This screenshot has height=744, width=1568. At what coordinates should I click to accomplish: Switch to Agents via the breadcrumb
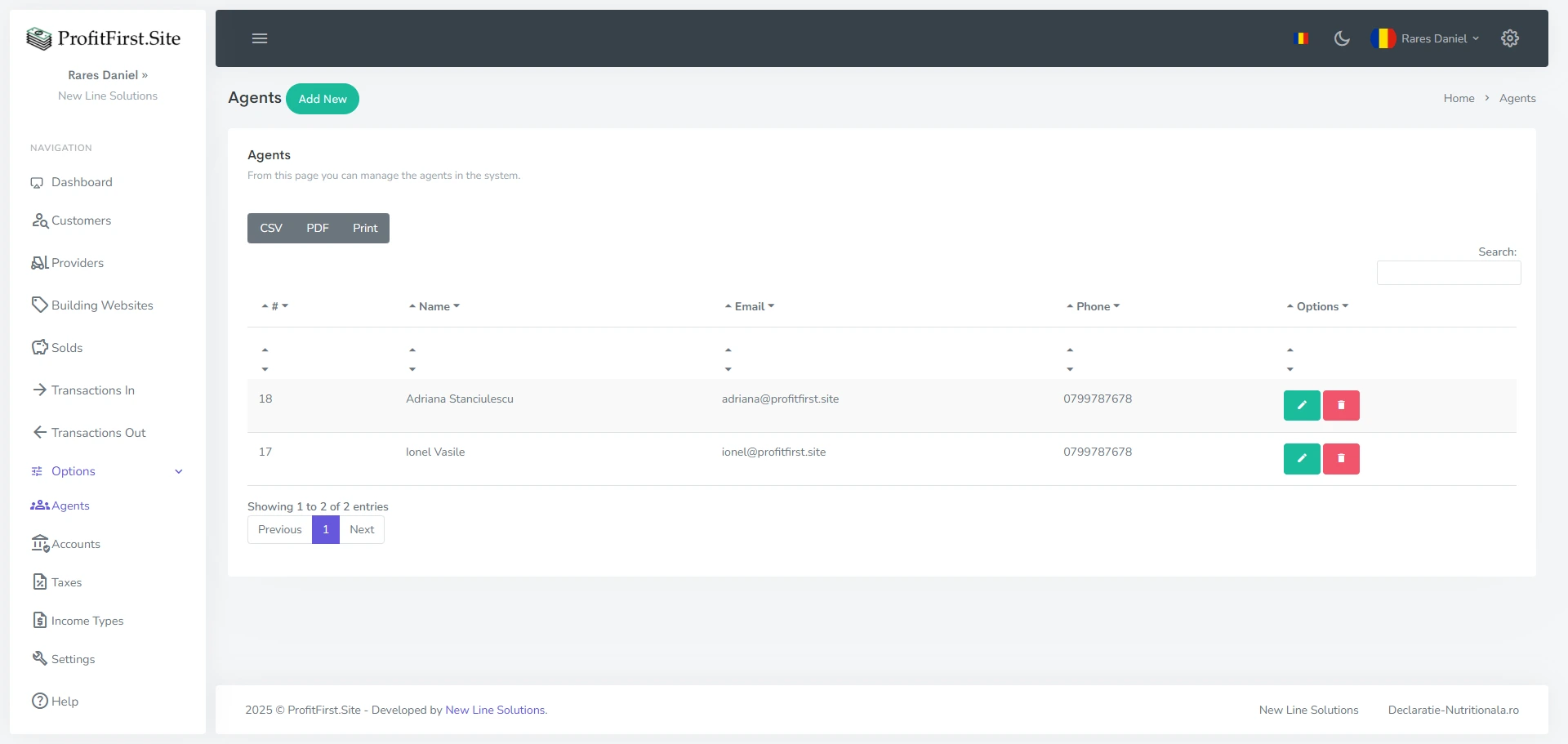1517,98
